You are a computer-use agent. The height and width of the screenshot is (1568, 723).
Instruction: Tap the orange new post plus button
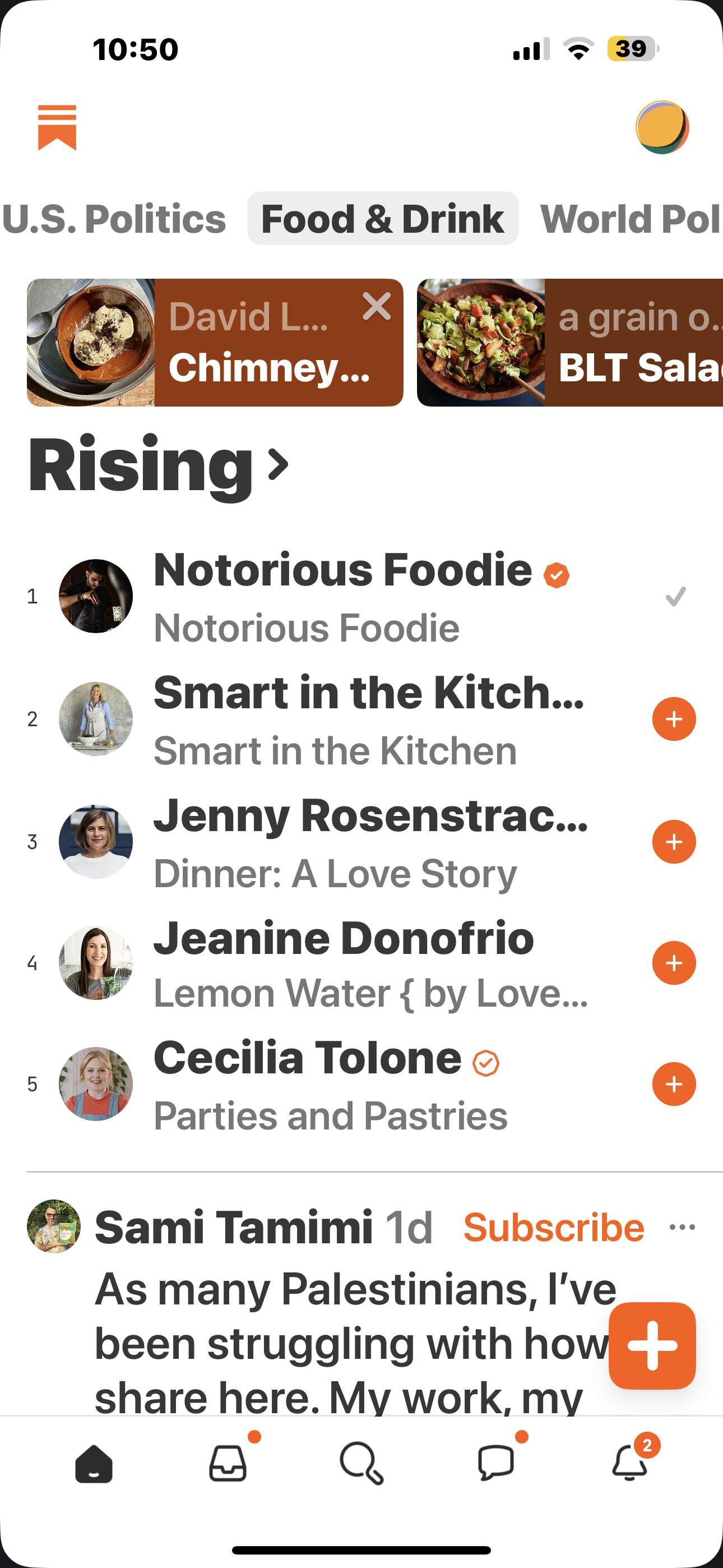tap(652, 1345)
